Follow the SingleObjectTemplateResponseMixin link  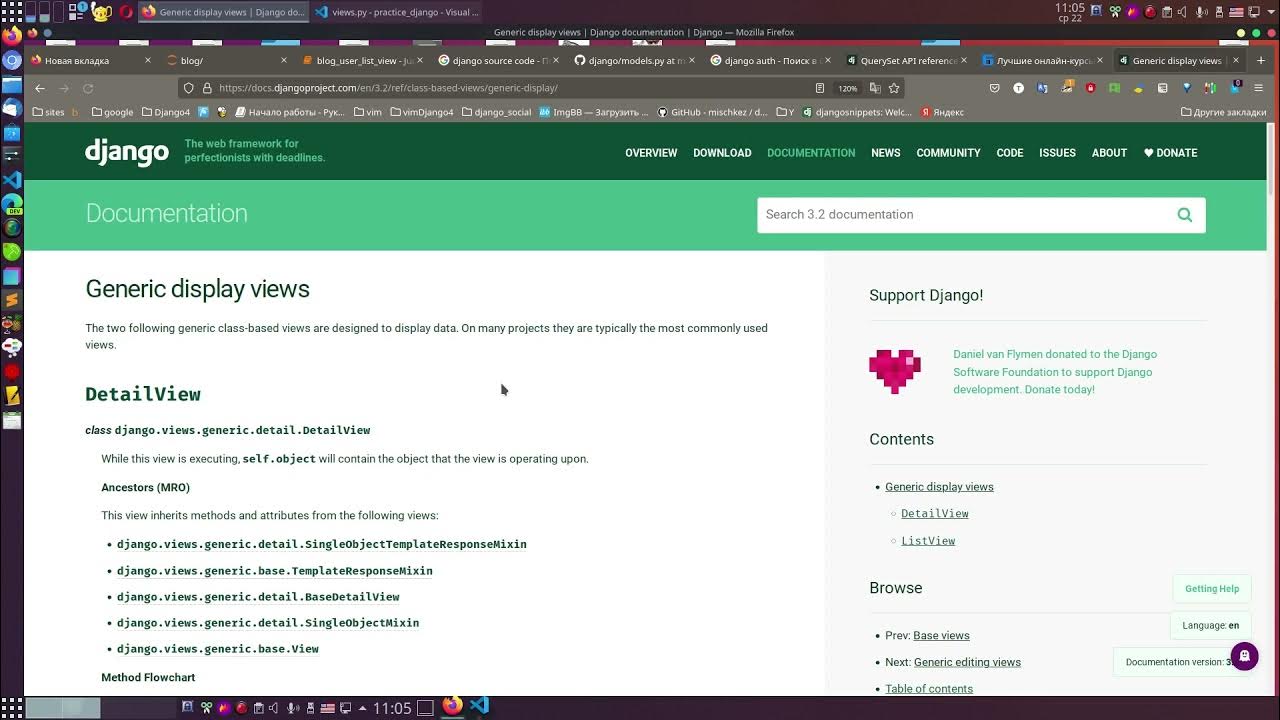[x=322, y=544]
